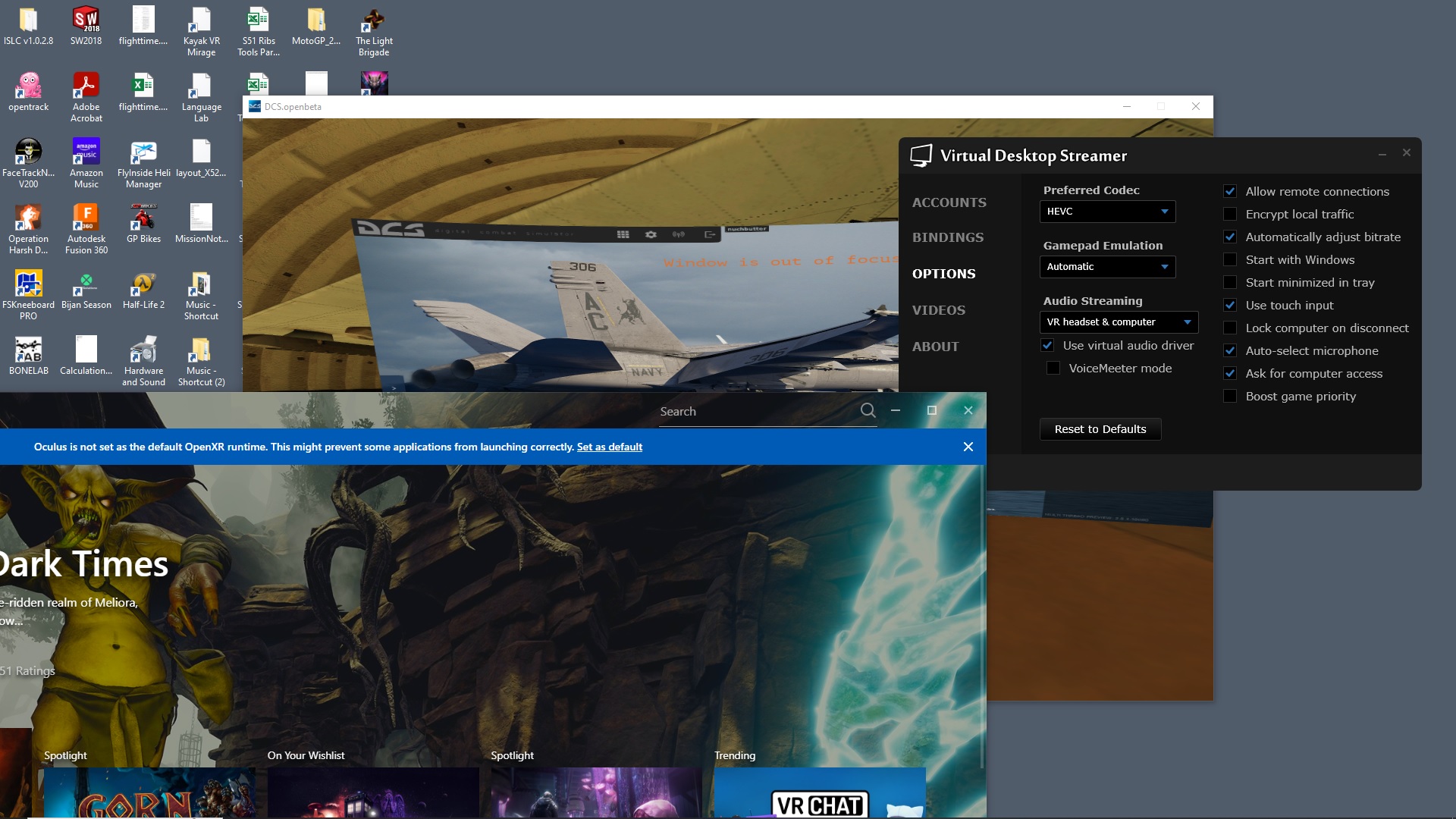The width and height of the screenshot is (1456, 819).
Task: Launch the Half-Life 2 shortcut
Action: (143, 290)
